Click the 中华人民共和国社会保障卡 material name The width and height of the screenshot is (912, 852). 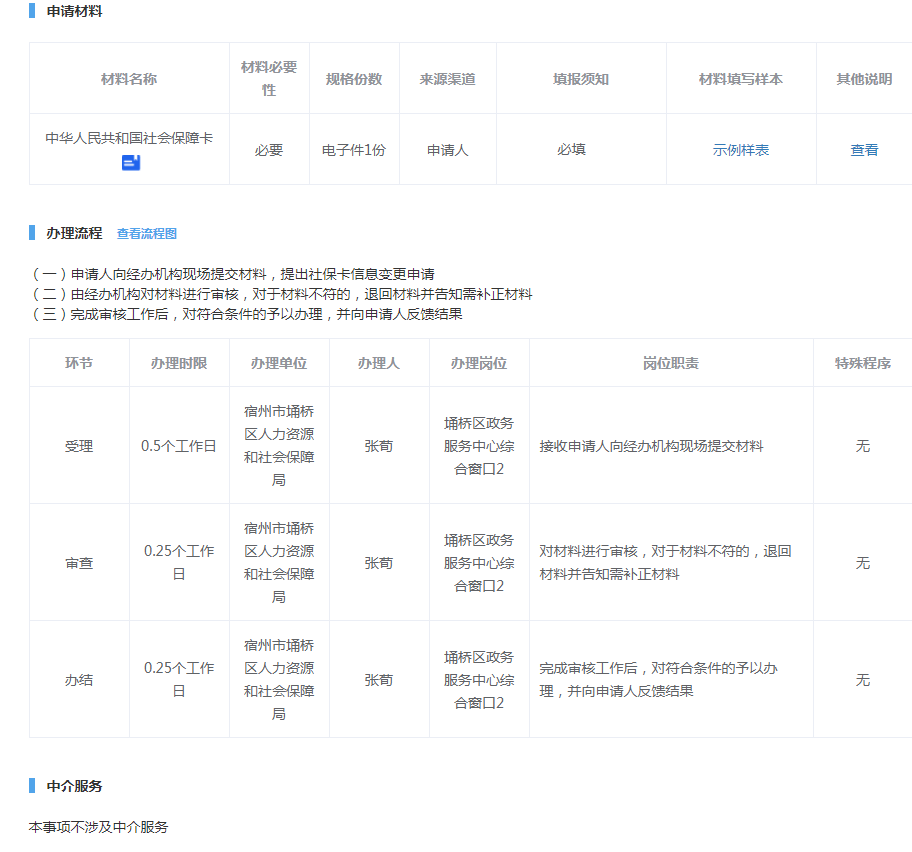point(129,138)
